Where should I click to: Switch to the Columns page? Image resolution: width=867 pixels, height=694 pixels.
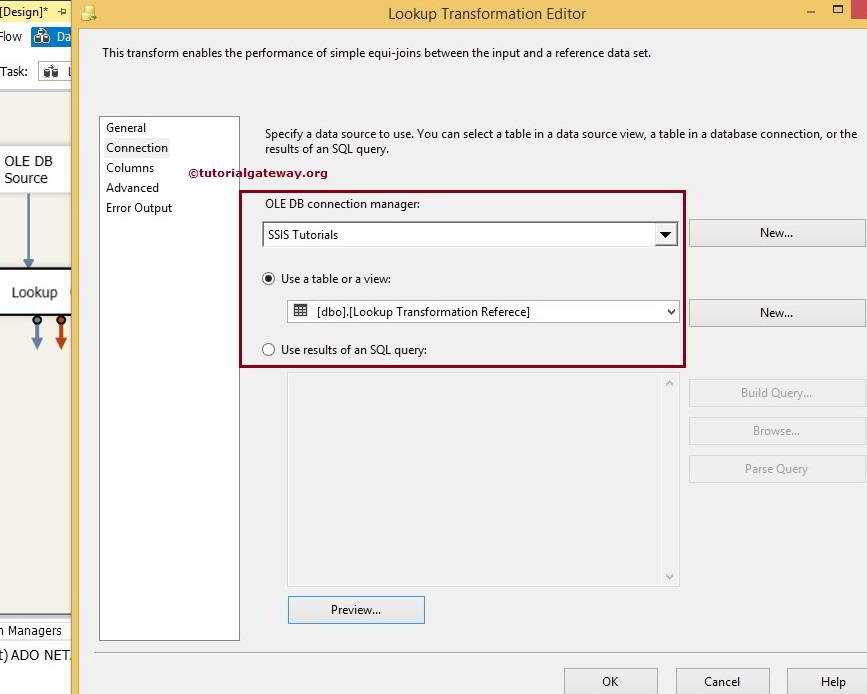131,167
